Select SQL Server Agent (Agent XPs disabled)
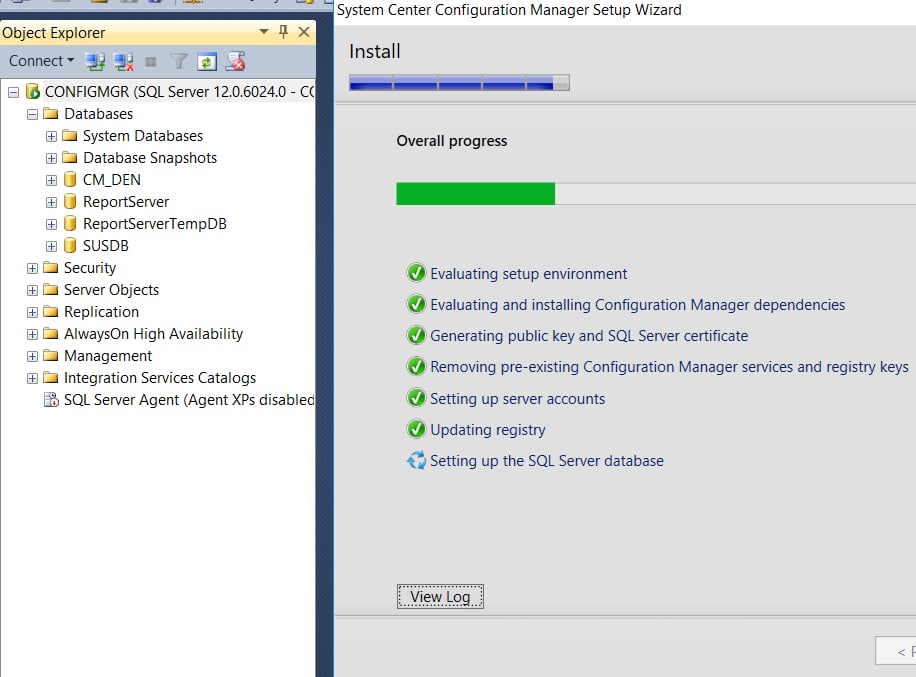 pos(189,400)
